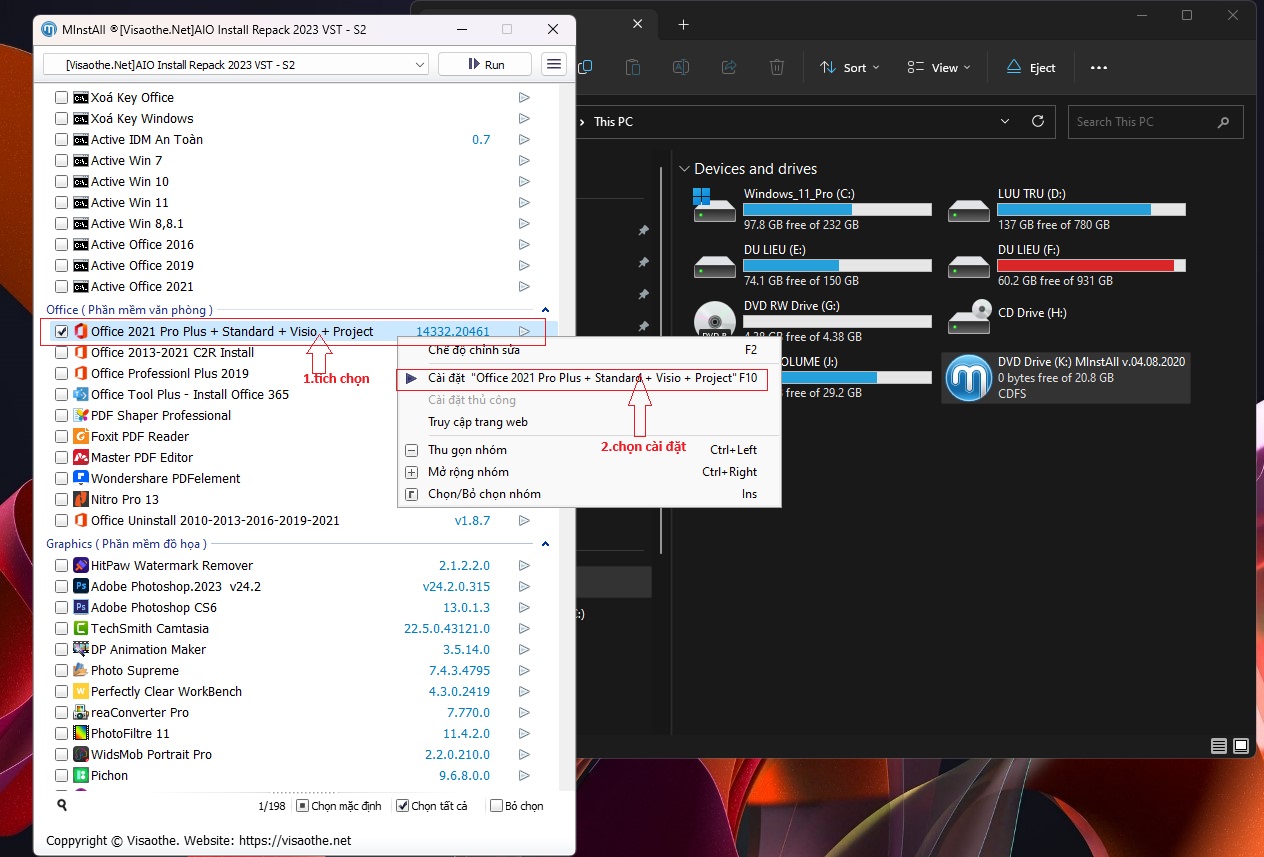This screenshot has height=857, width=1264.
Task: Open Sort dropdown in File Explorer
Action: [x=850, y=68]
